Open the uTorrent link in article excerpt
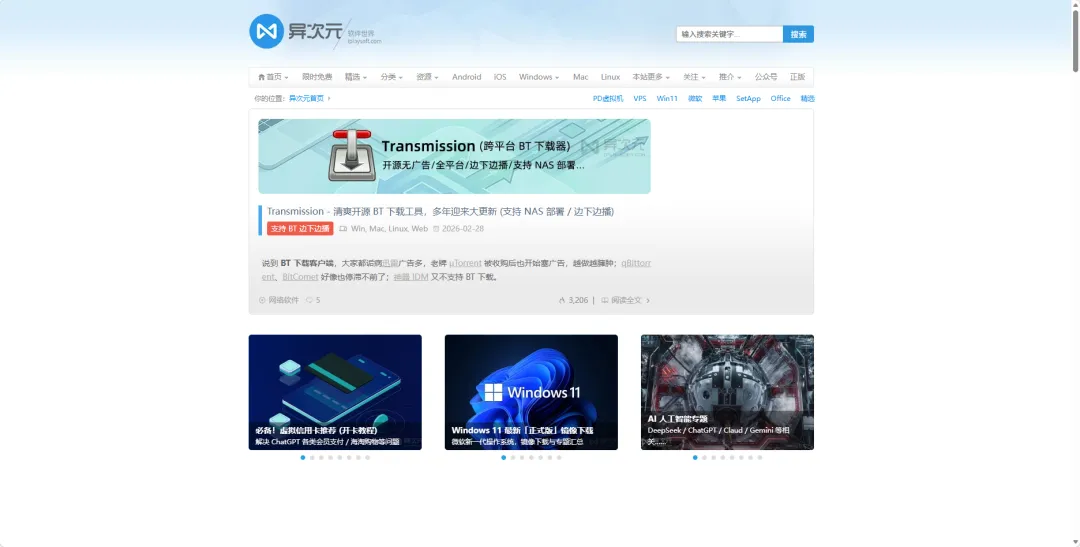1080x547 pixels. [x=465, y=263]
